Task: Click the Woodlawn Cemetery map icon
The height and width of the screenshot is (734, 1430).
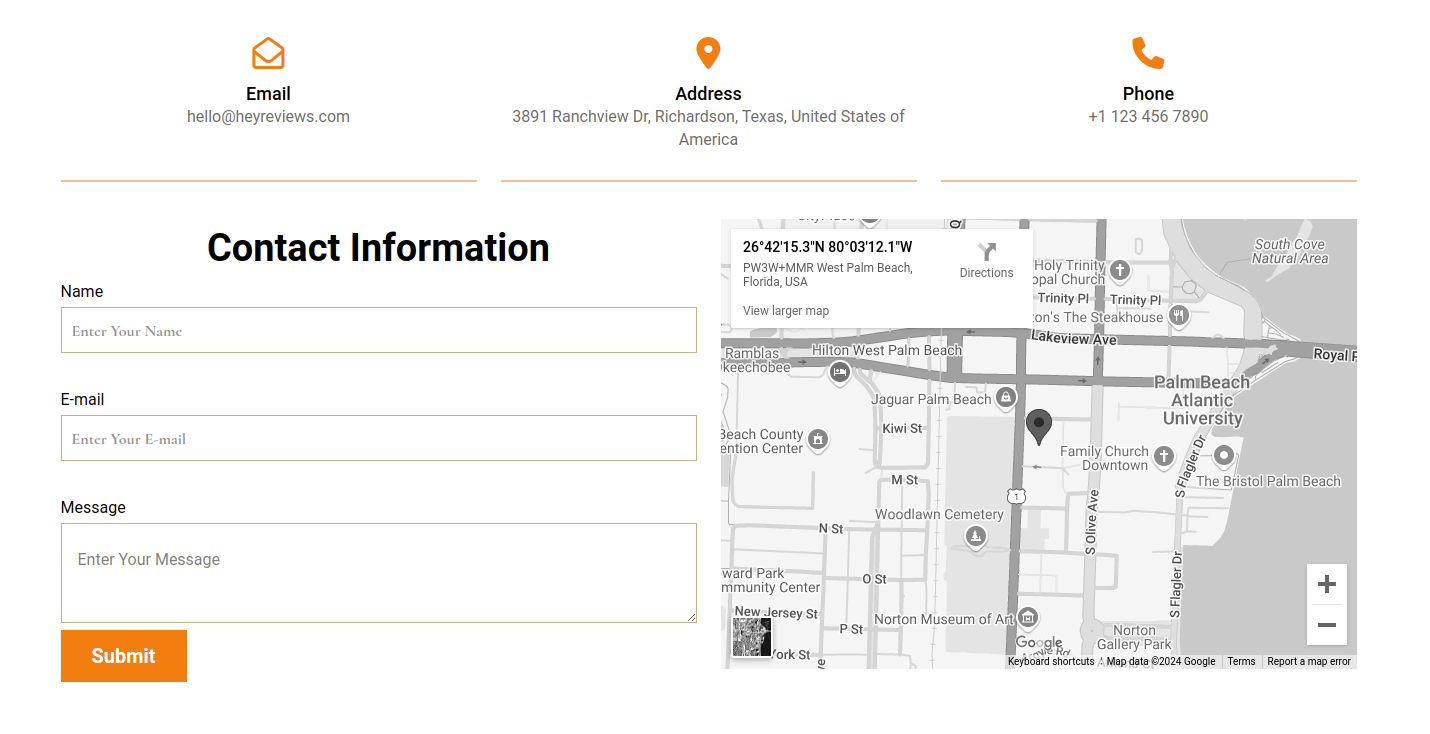Action: pos(976,537)
